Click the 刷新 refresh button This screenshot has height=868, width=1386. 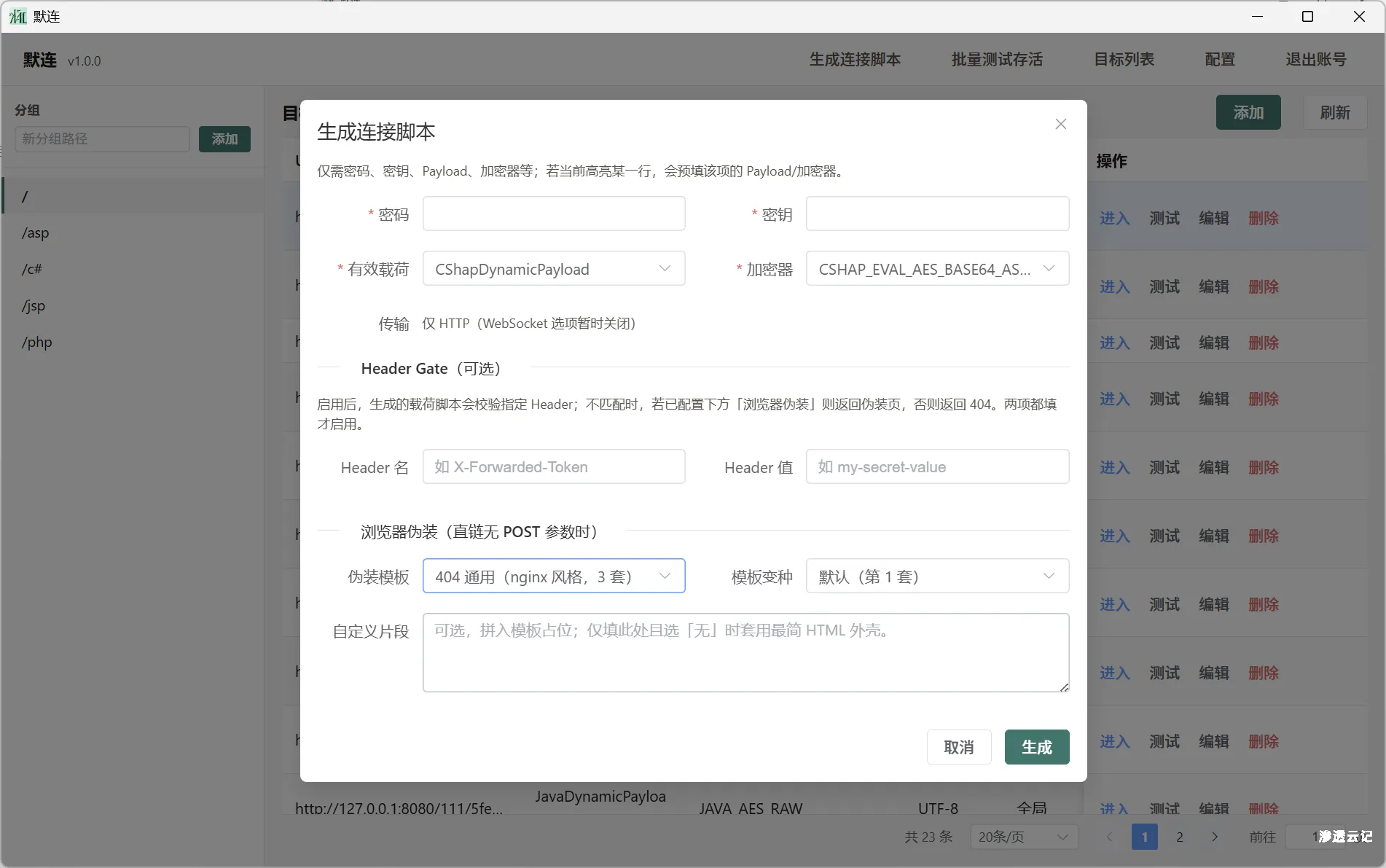[x=1334, y=112]
